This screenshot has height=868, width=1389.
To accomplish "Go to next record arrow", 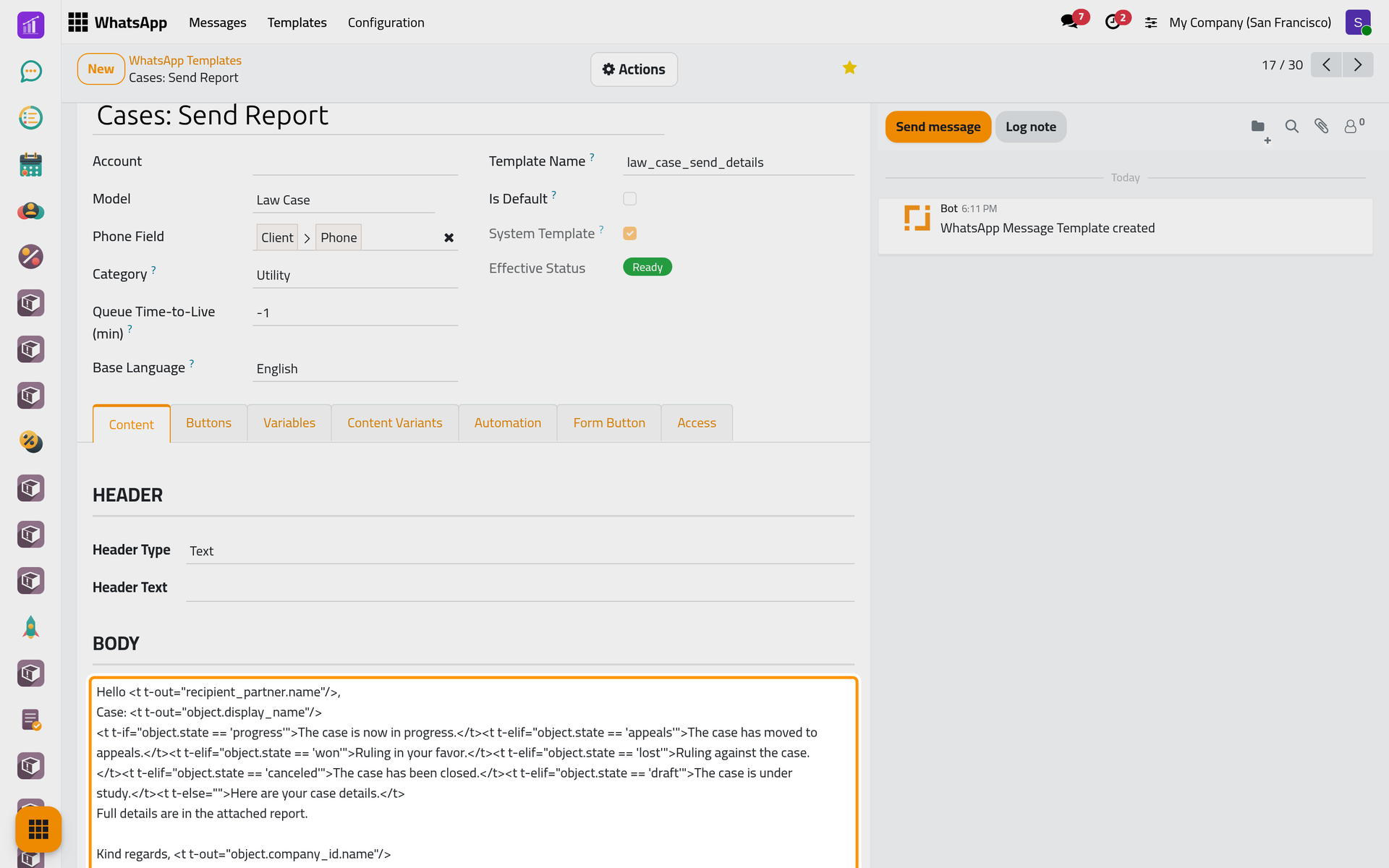I will (x=1358, y=65).
